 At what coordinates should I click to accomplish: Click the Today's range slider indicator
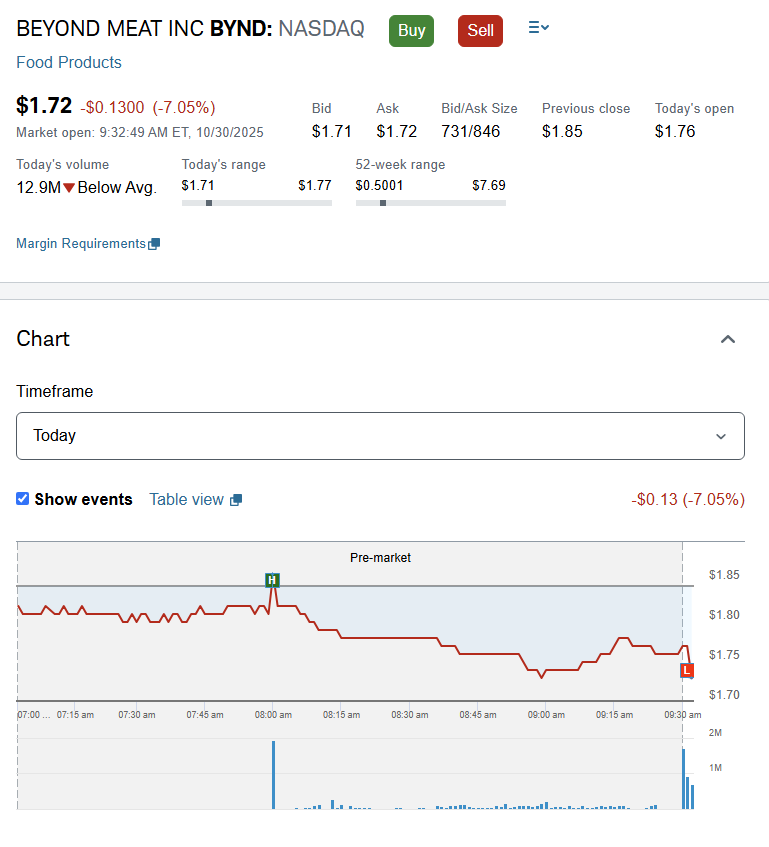(x=209, y=203)
